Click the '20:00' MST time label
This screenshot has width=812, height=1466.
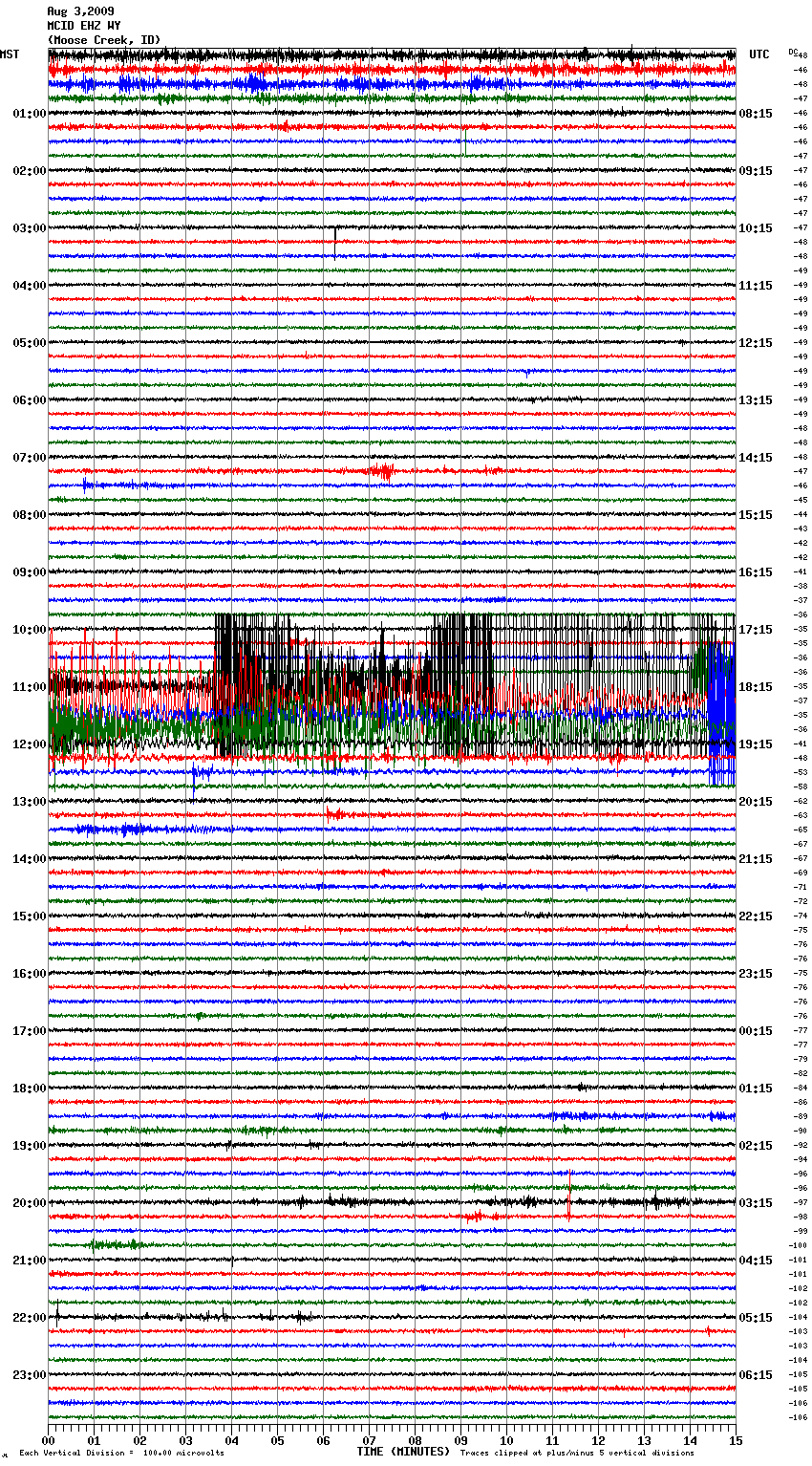30,1203
